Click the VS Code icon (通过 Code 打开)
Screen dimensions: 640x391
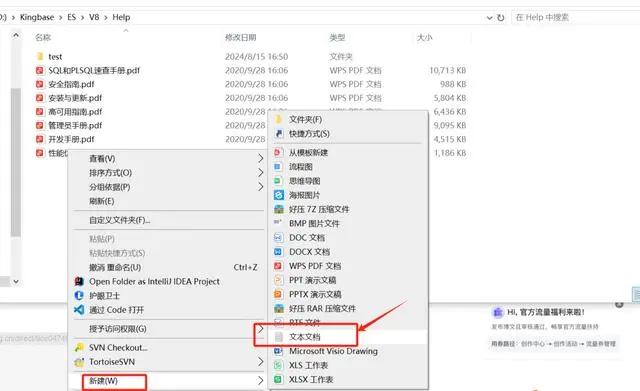[79, 310]
